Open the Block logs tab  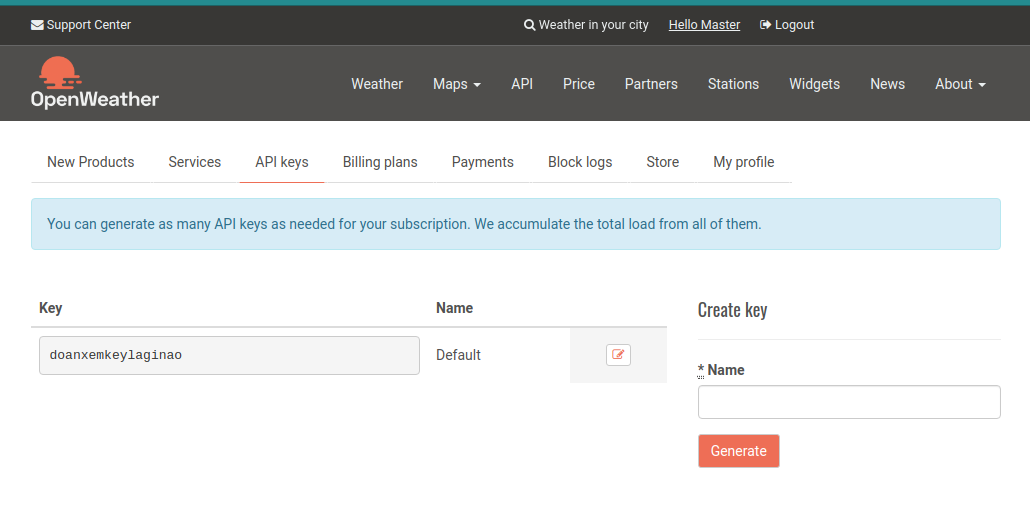pos(580,162)
